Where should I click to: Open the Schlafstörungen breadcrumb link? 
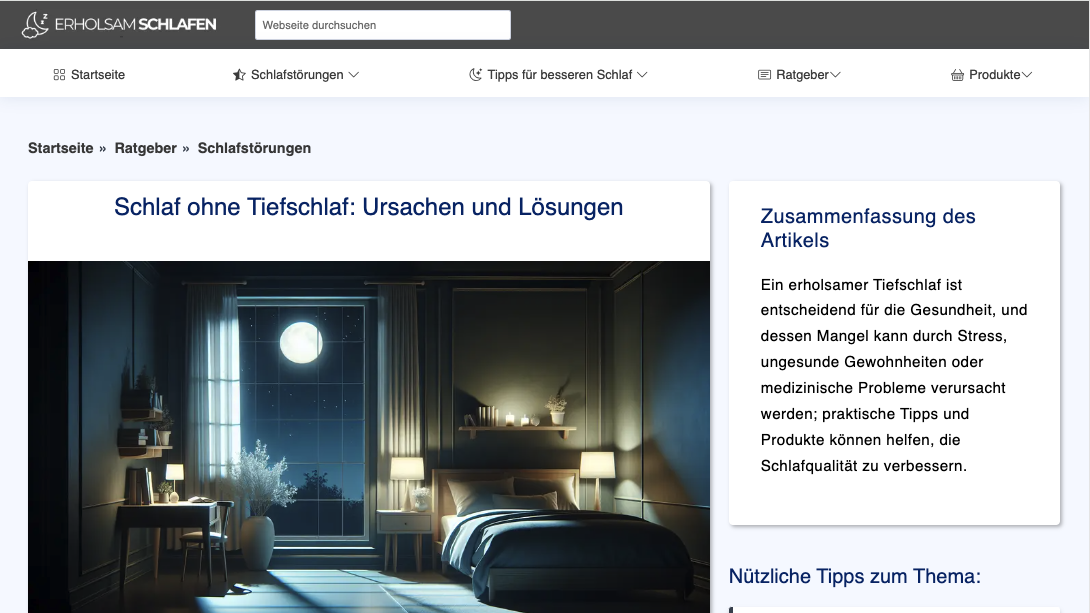click(x=254, y=148)
